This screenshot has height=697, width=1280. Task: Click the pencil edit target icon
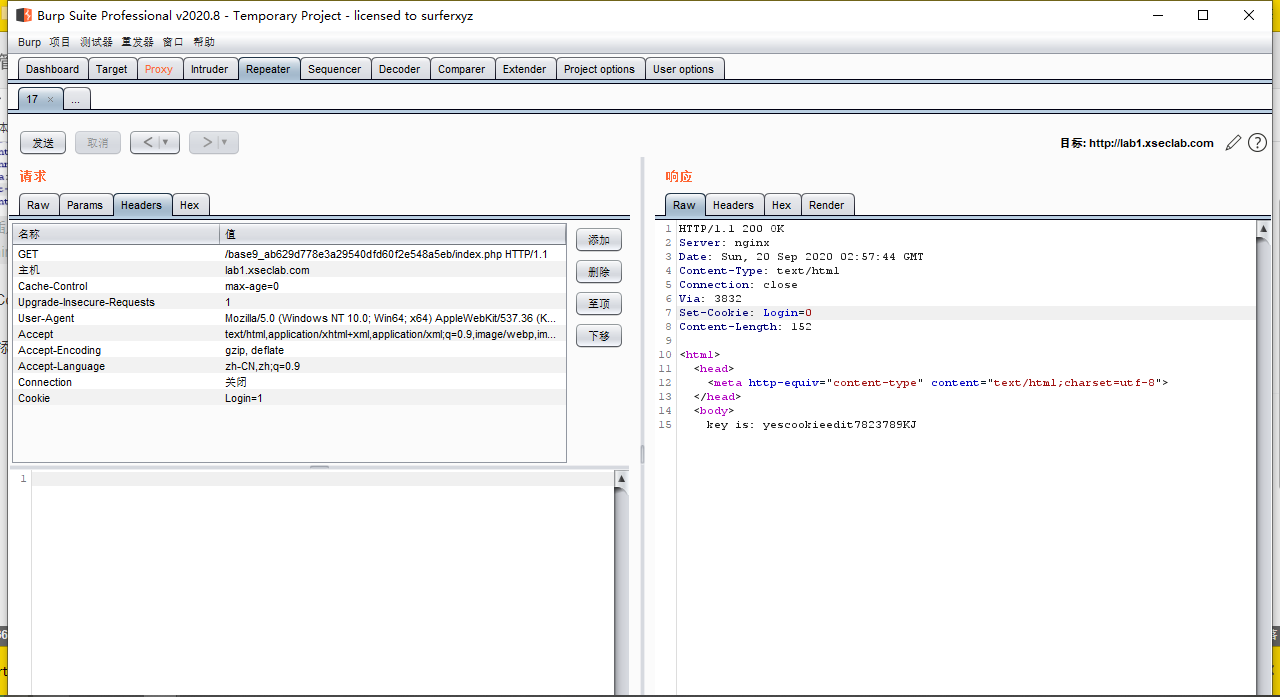click(x=1233, y=143)
